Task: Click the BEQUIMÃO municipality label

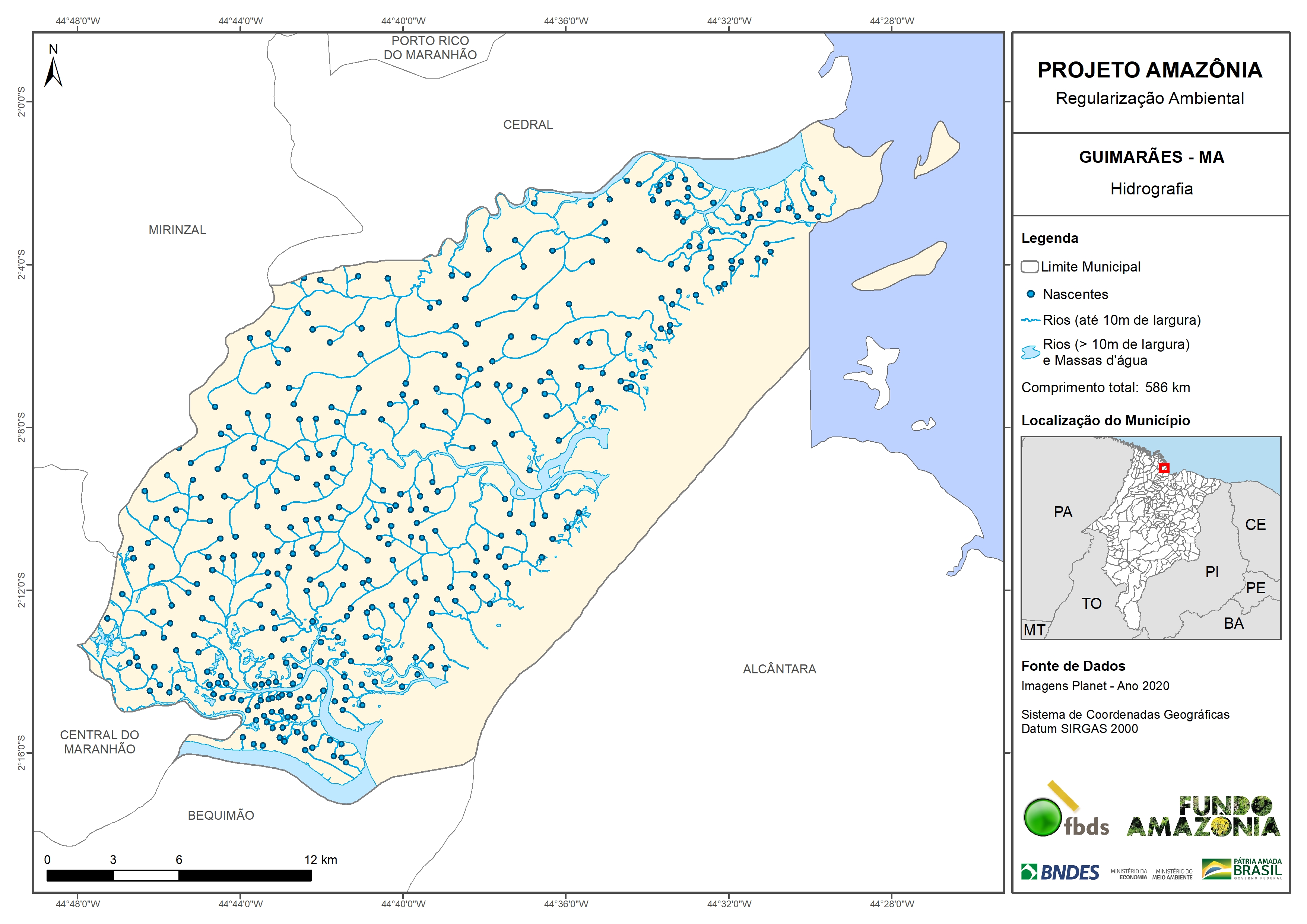Action: [x=221, y=815]
